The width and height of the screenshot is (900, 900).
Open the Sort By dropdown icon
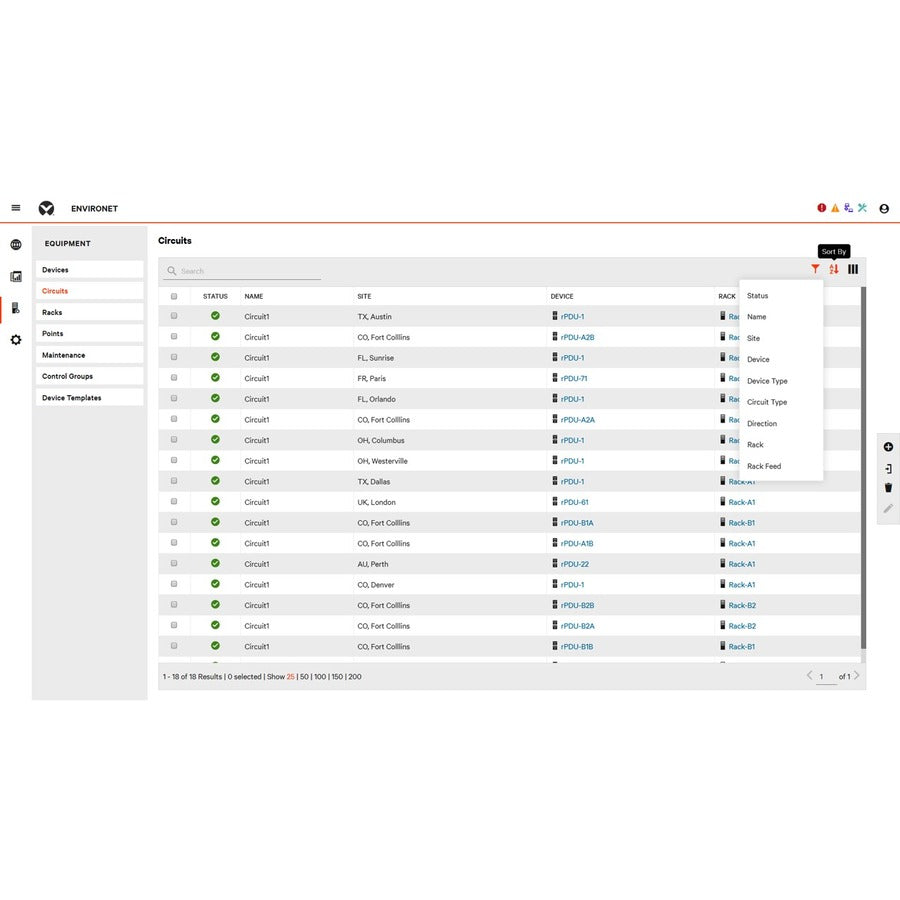(834, 269)
